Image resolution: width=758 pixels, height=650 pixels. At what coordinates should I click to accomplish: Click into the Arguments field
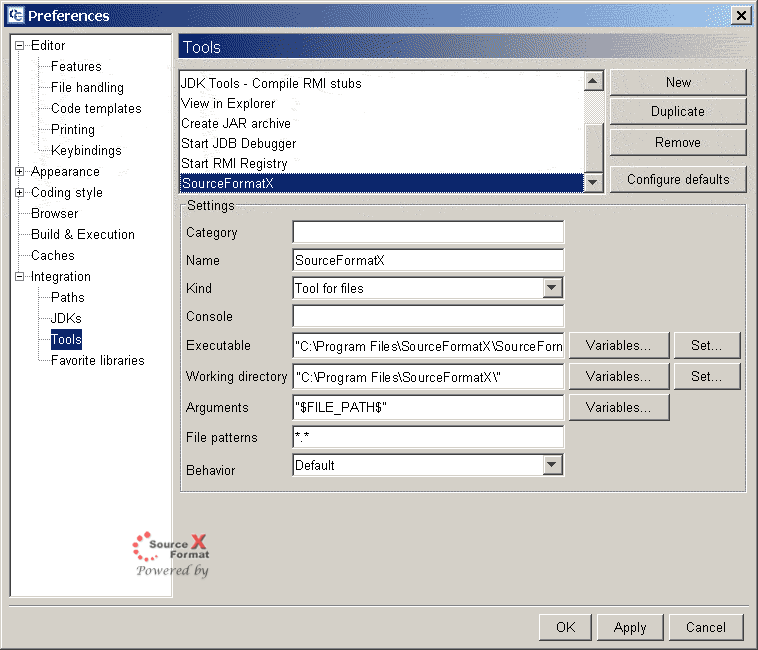(x=428, y=407)
